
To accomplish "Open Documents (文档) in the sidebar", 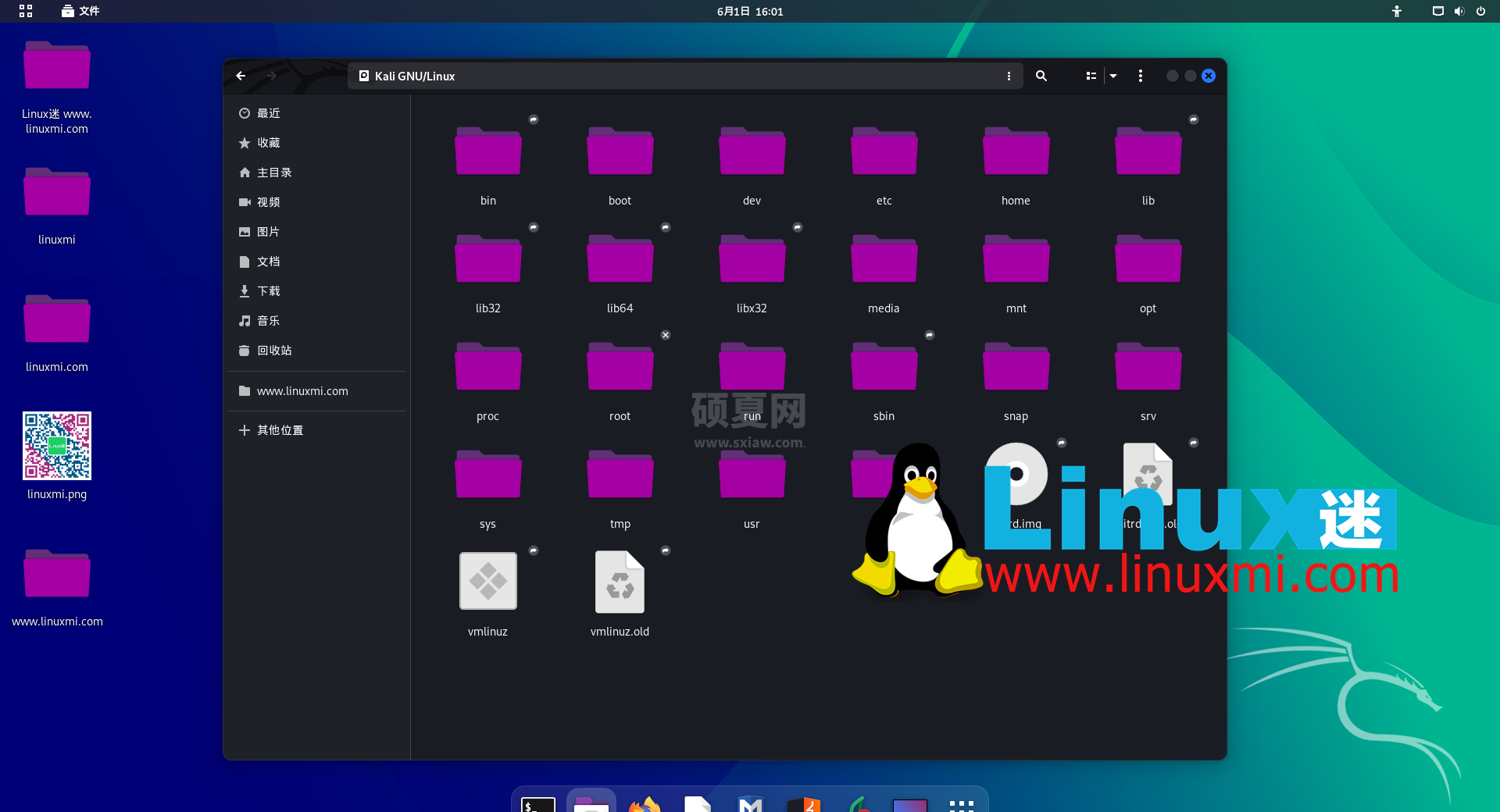I will pyautogui.click(x=316, y=262).
